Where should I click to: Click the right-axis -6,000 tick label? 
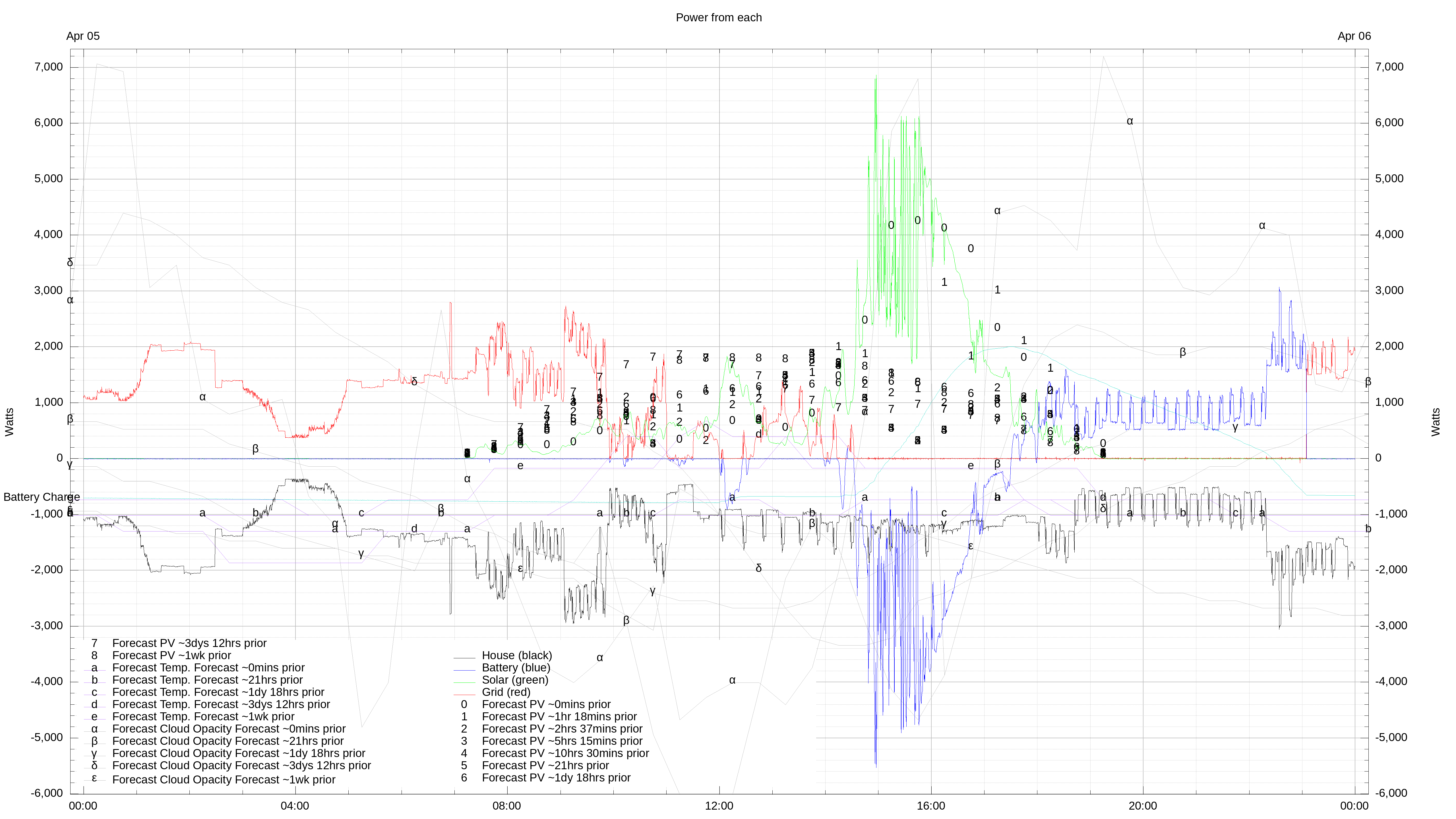click(x=1391, y=793)
